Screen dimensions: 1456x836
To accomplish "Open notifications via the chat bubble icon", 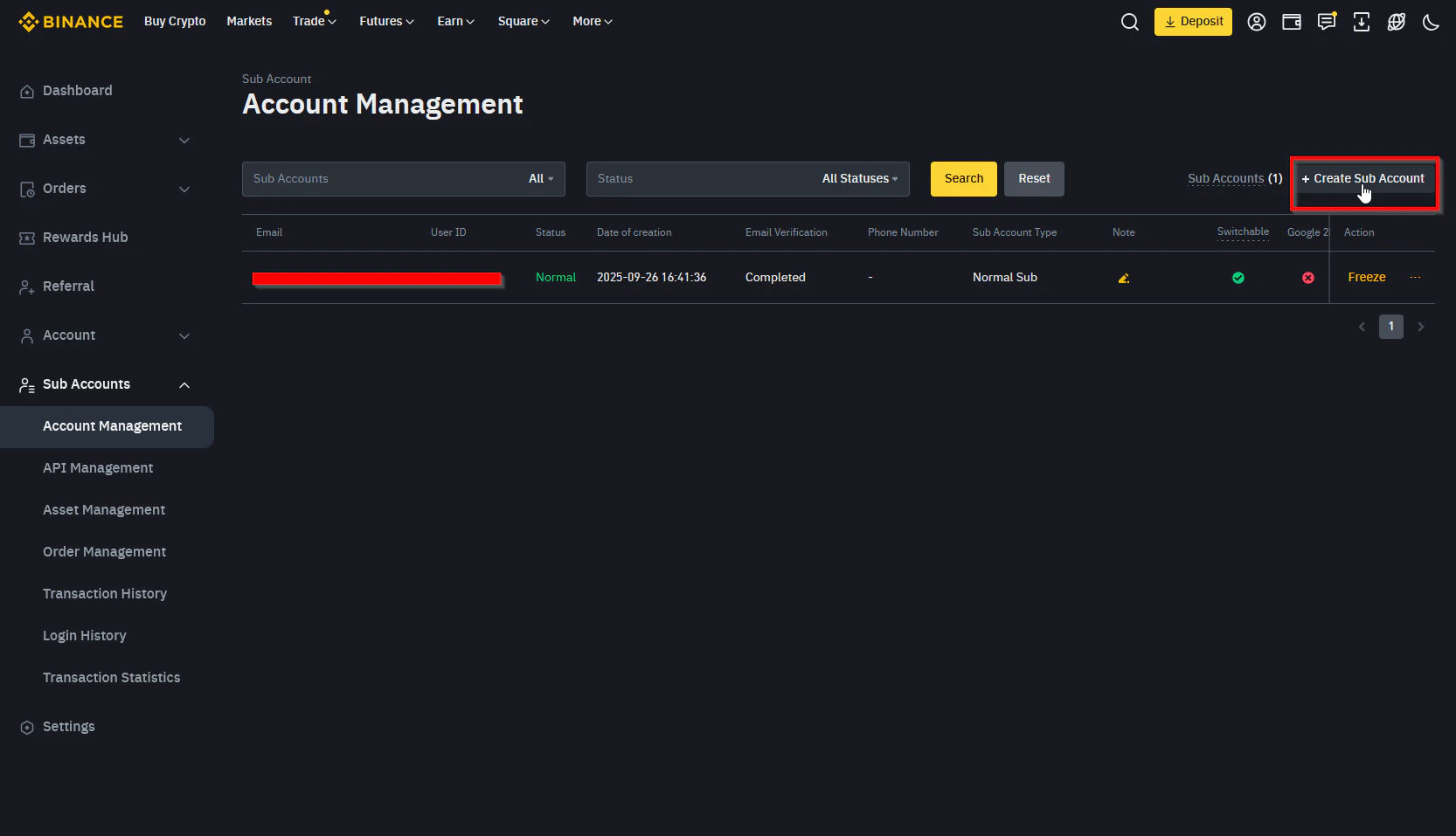I will pos(1326,21).
